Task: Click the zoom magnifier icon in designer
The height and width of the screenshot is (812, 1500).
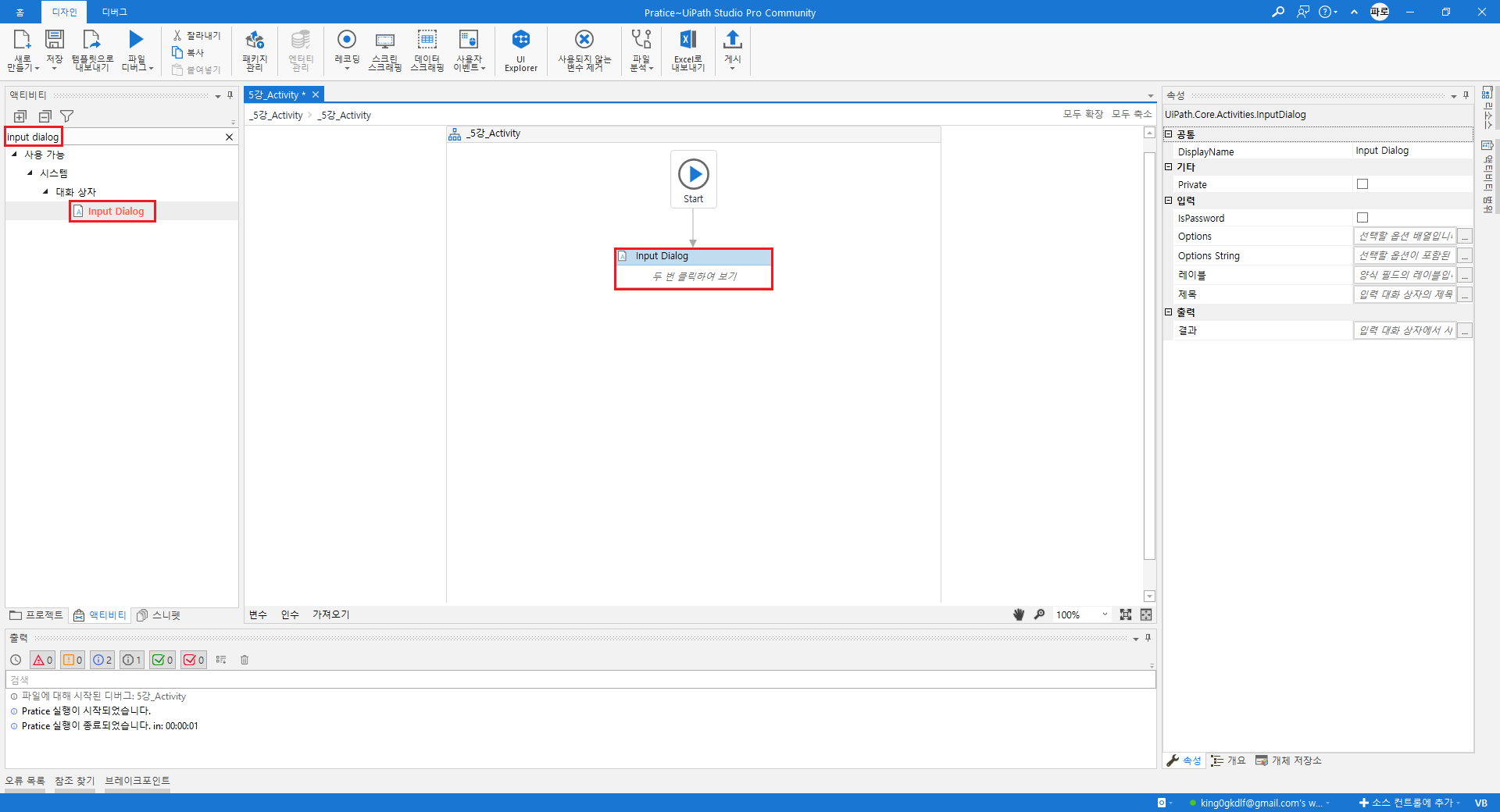Action: (x=1039, y=614)
